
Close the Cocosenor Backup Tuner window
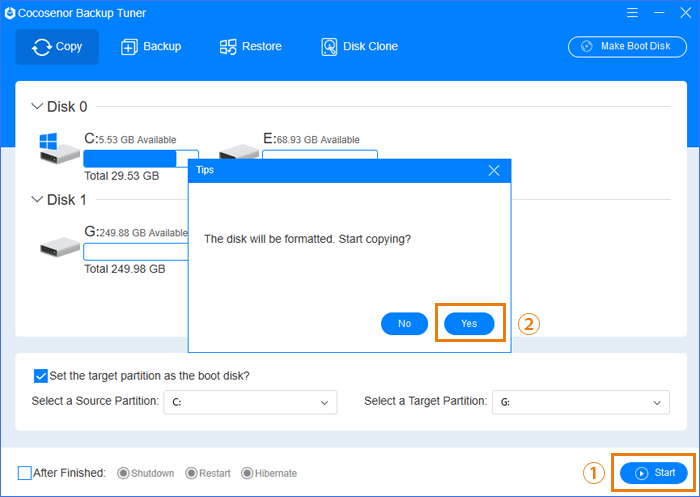pos(686,13)
